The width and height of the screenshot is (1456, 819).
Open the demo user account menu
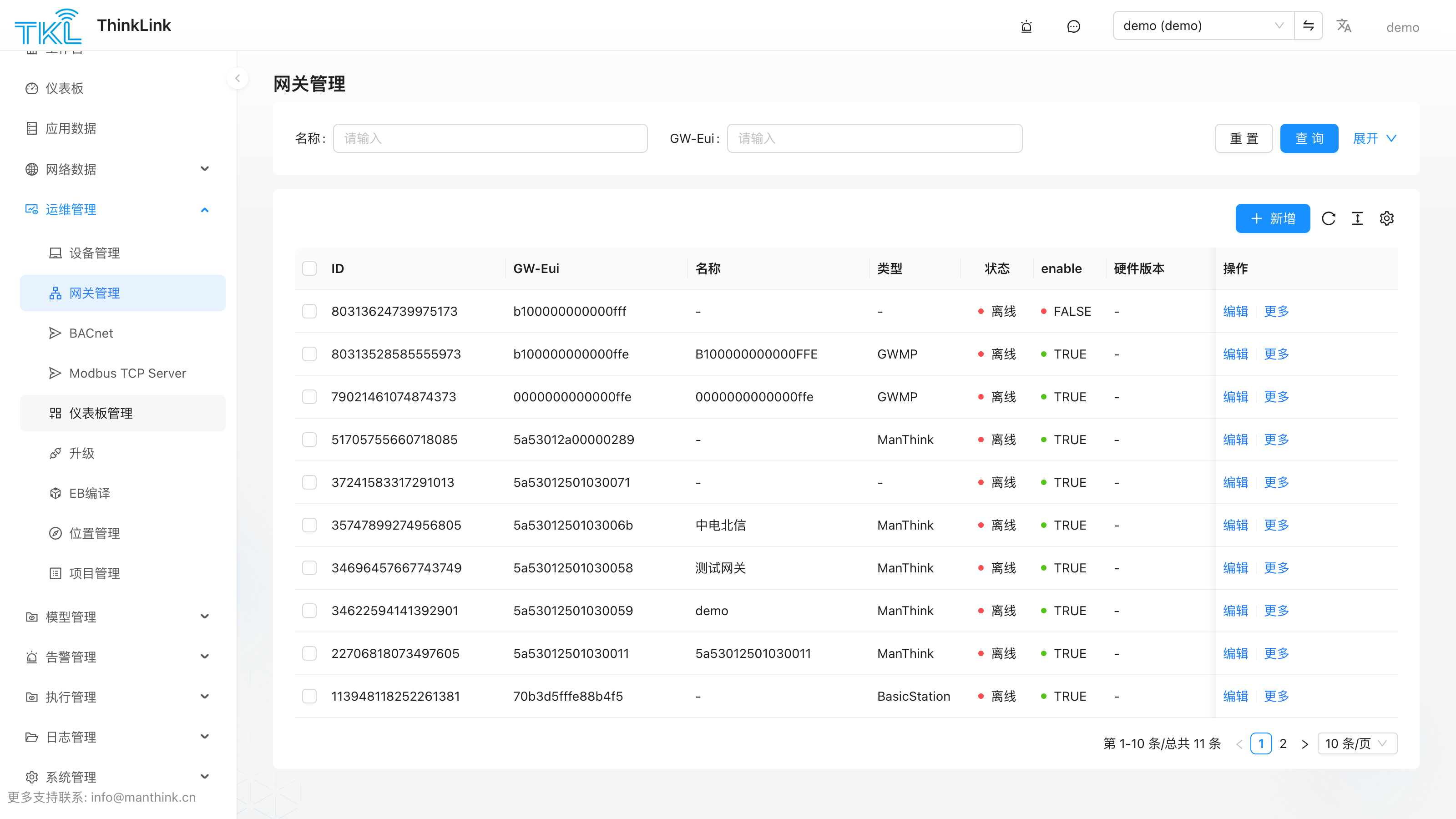click(1402, 27)
